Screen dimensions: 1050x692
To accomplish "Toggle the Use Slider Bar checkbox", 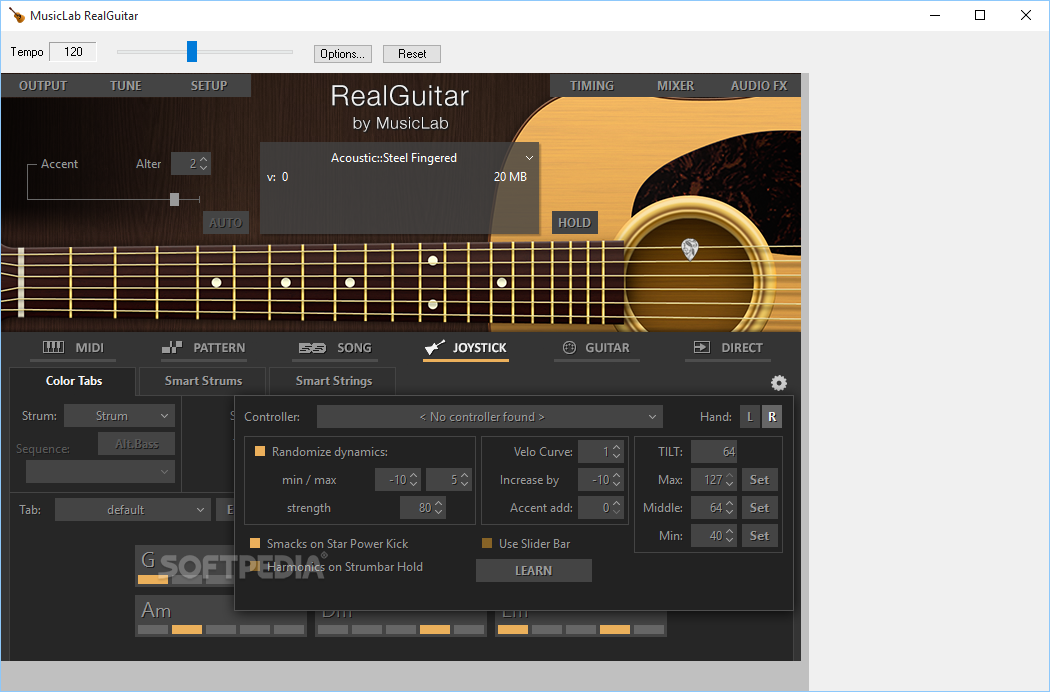I will (487, 543).
